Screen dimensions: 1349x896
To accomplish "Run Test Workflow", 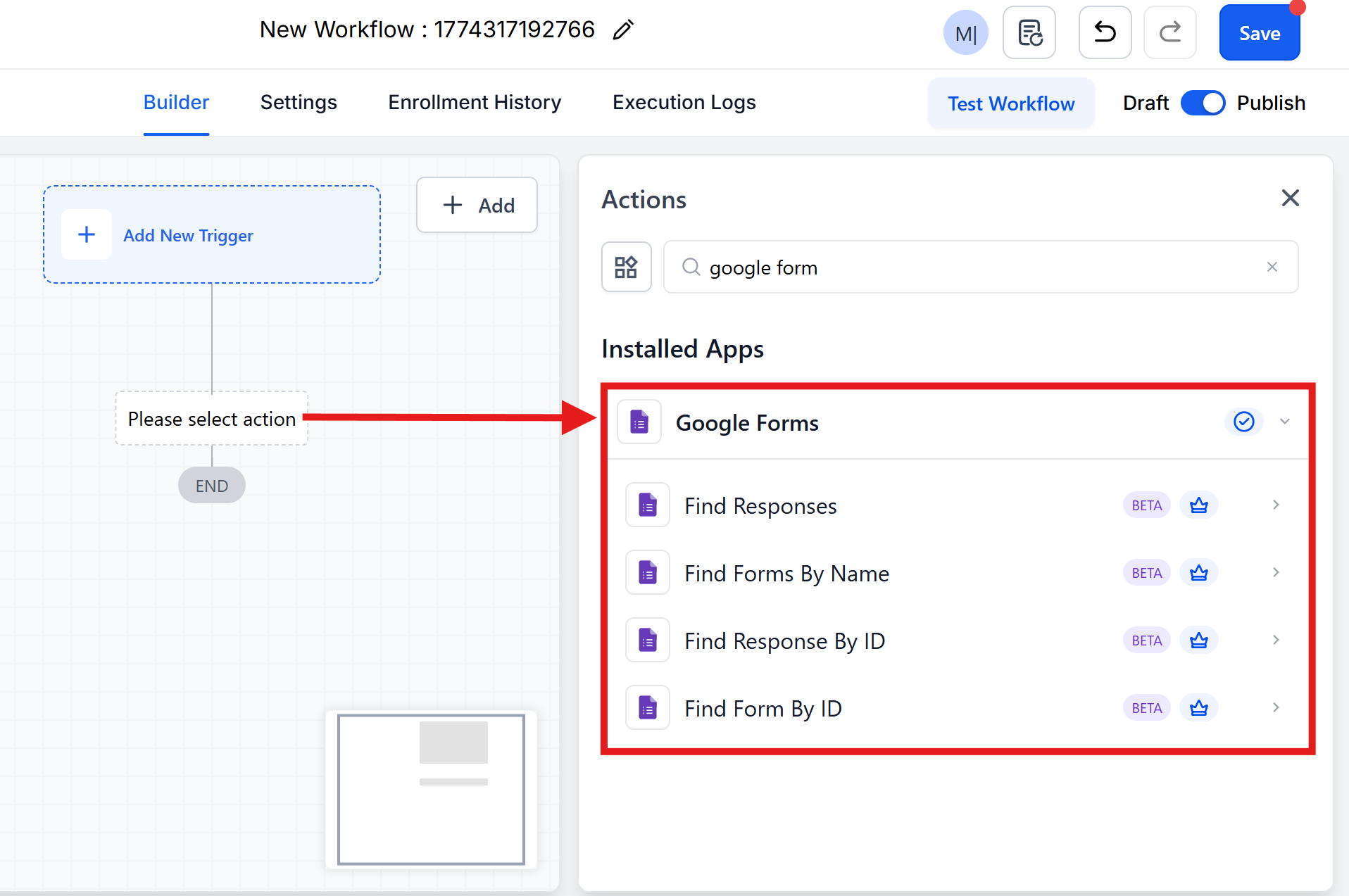I will 1011,103.
